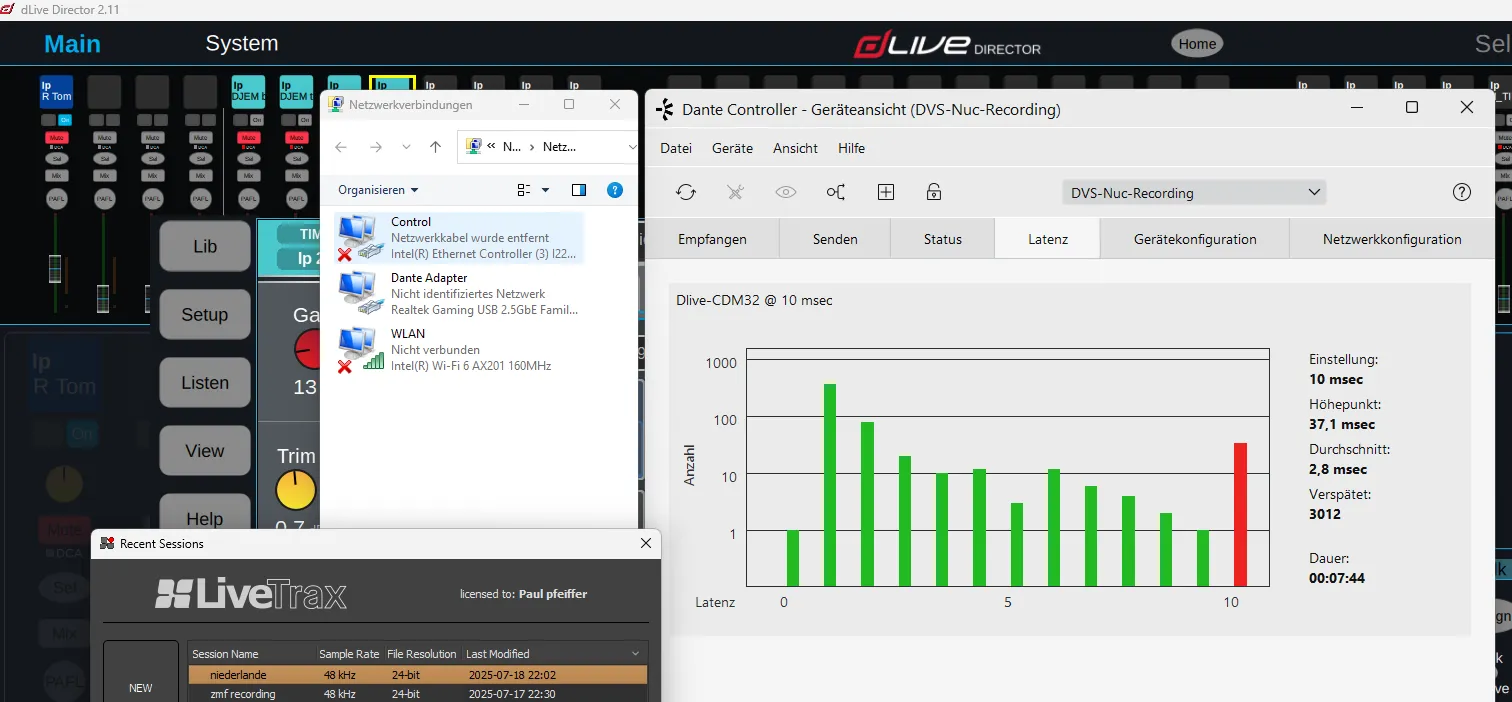Click the Setup button in dLive
1512x702 pixels.
[205, 314]
